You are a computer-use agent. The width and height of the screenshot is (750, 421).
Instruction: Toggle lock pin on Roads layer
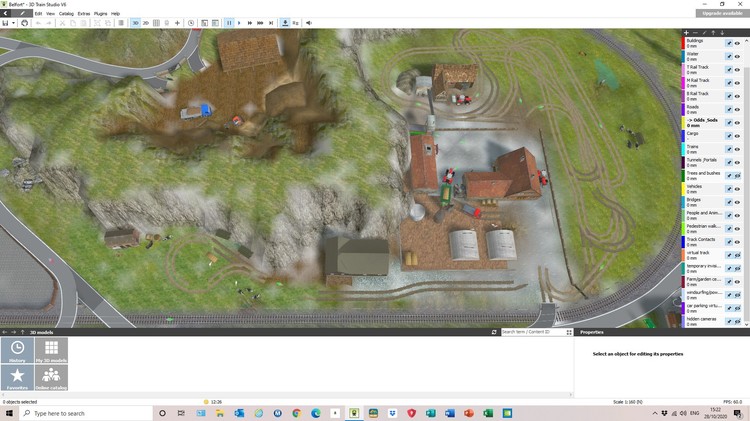pyautogui.click(x=729, y=108)
